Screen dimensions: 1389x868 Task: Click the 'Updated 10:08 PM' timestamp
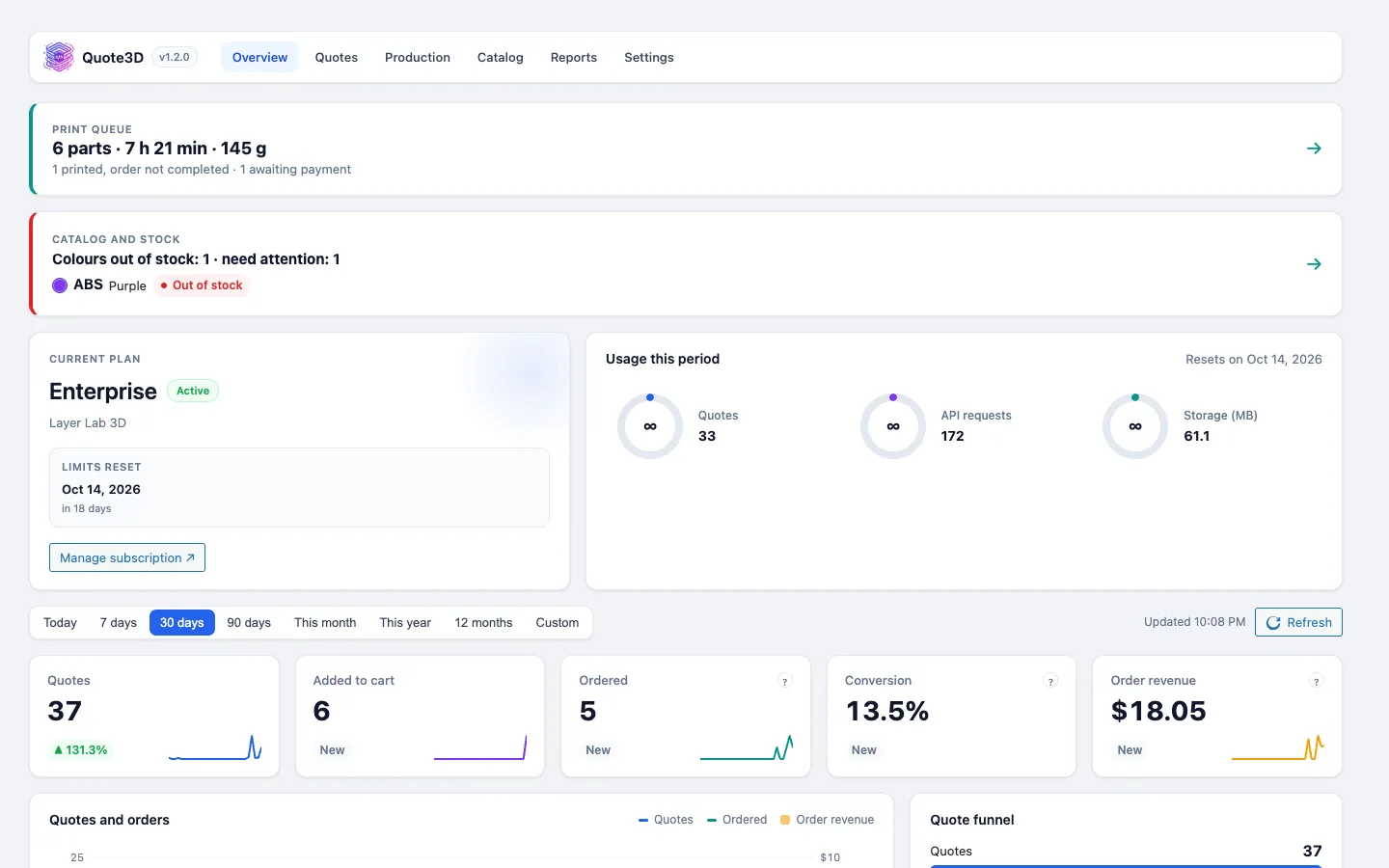pyautogui.click(x=1194, y=622)
